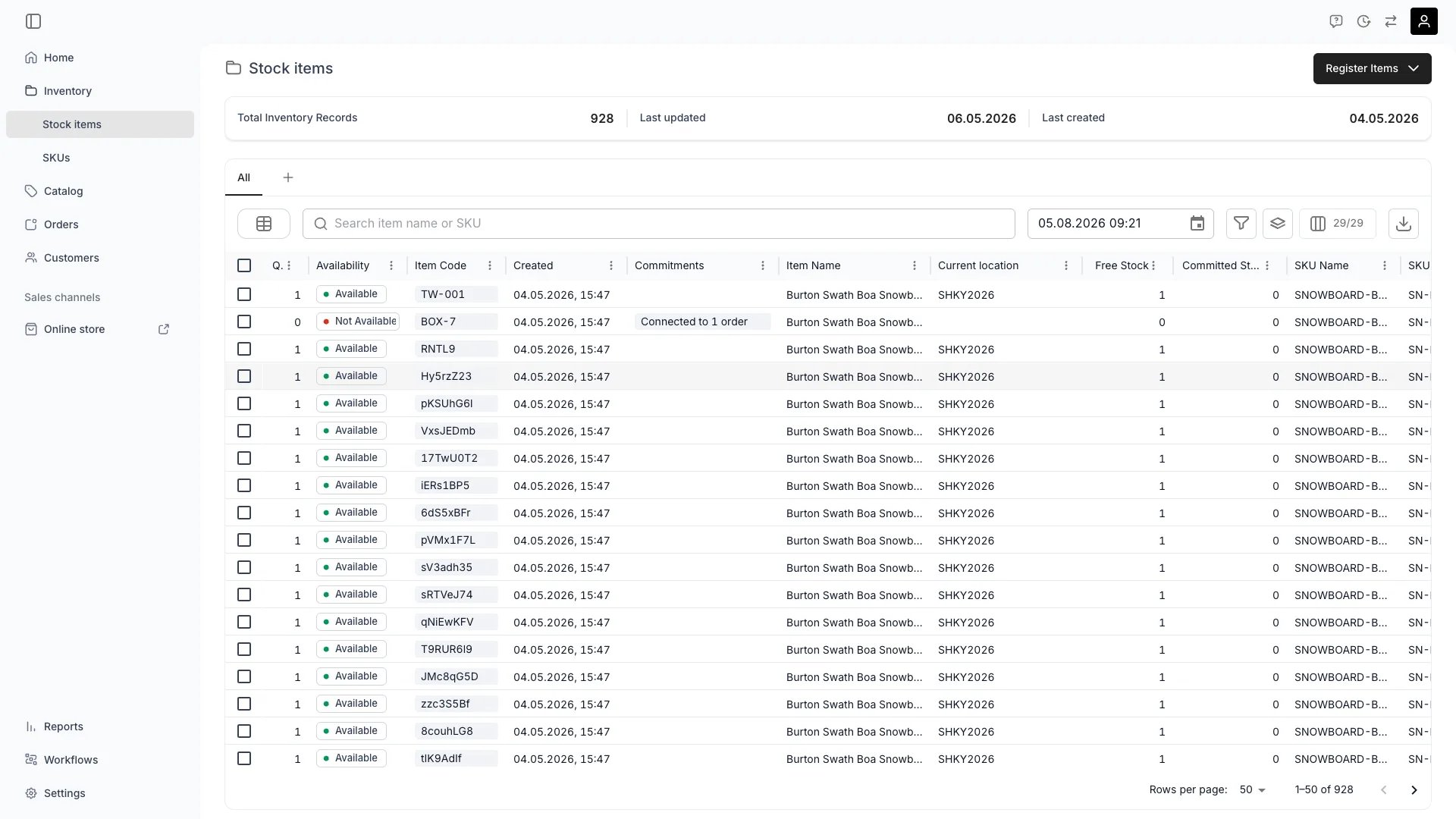
Task: Click the Total Inventory Records value 928
Action: [602, 118]
